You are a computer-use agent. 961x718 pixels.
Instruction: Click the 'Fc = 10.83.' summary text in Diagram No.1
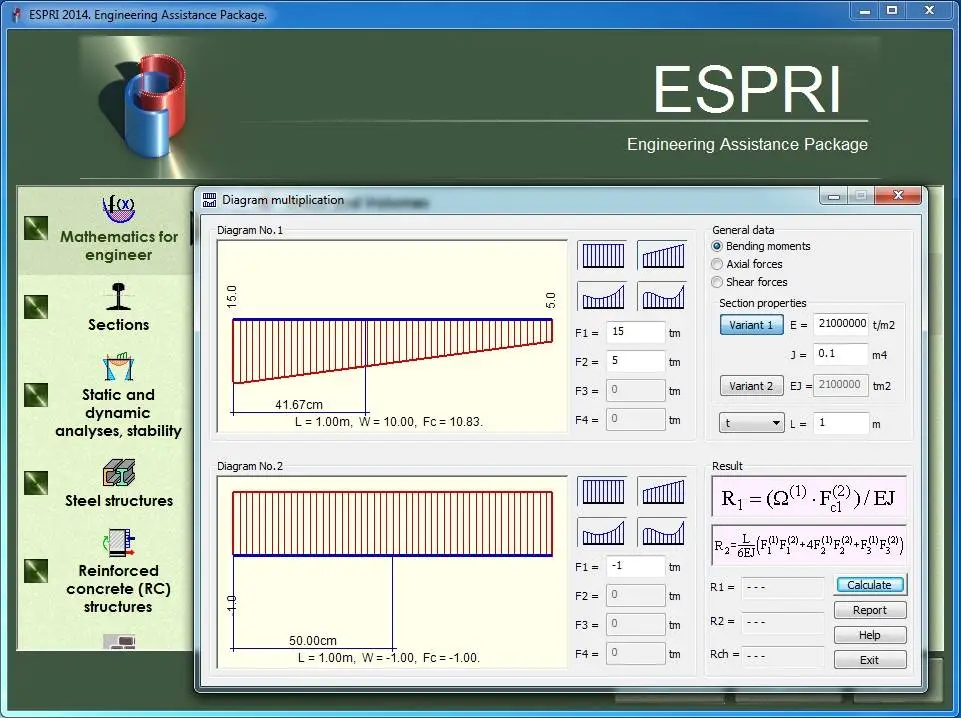453,421
